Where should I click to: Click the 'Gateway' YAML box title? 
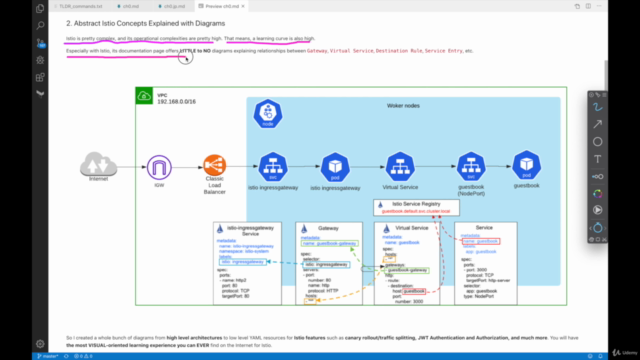(x=328, y=228)
